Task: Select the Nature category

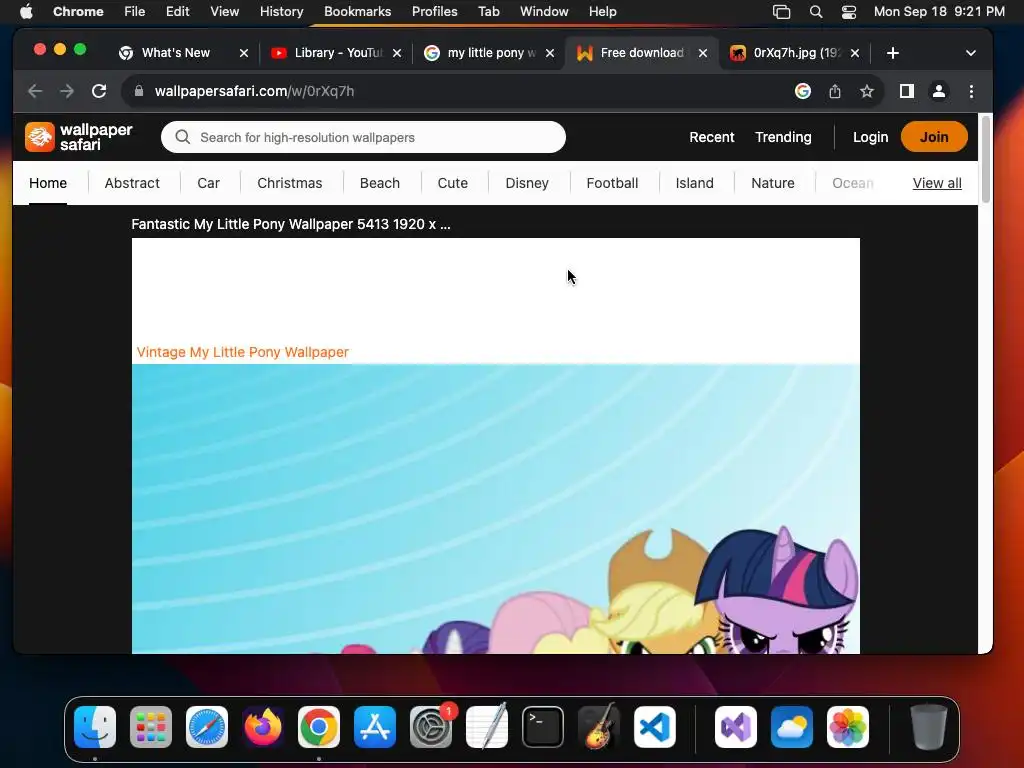Action: pyautogui.click(x=773, y=184)
